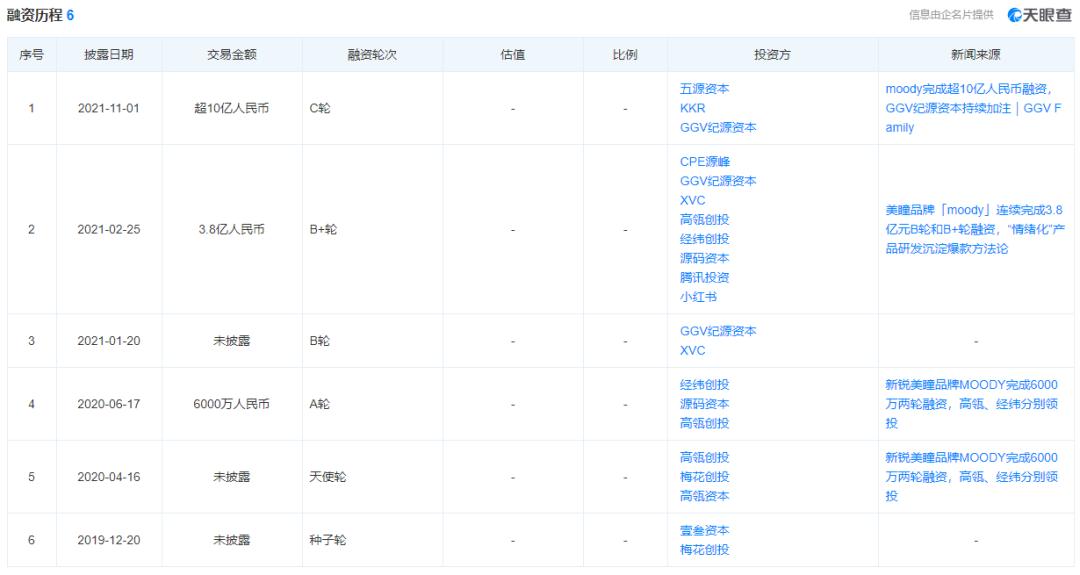Open the 五源资本 investor link

(704, 89)
